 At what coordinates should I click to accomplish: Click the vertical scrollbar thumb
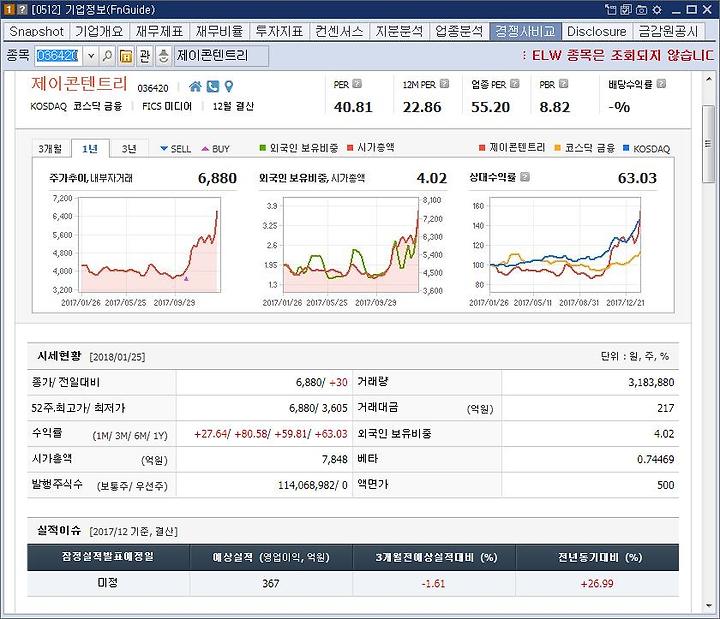708,144
